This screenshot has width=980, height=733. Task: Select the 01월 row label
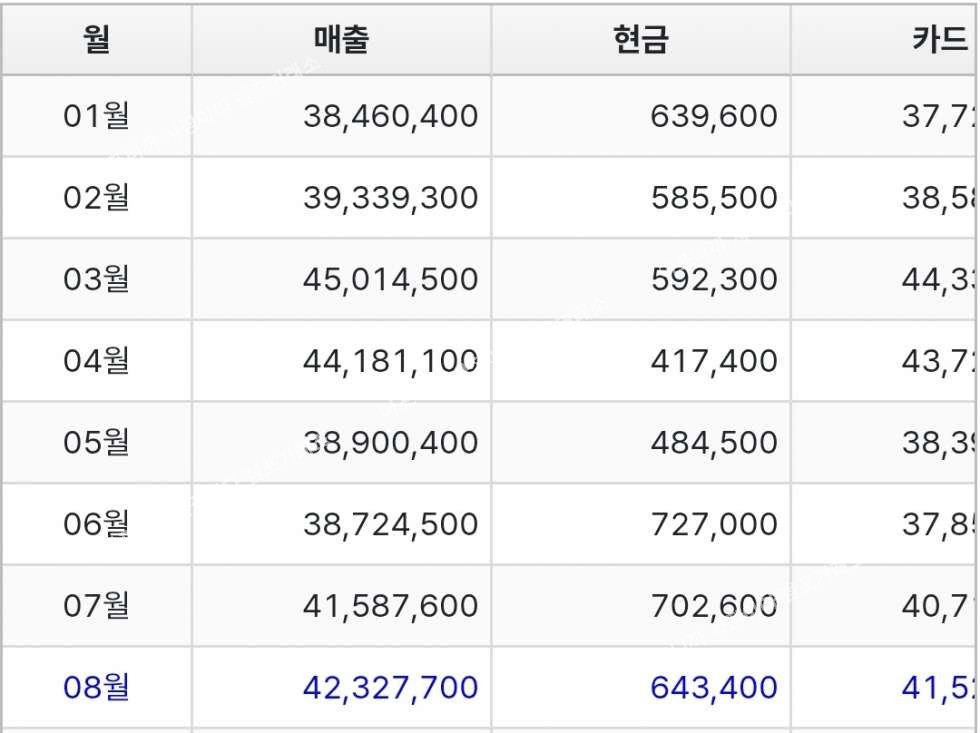pyautogui.click(x=97, y=116)
